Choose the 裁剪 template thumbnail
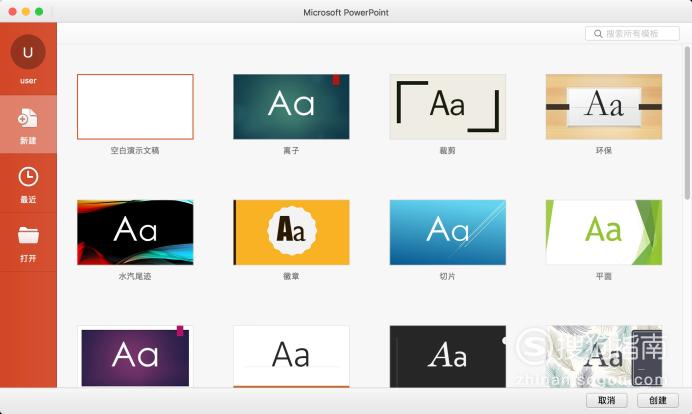 click(x=448, y=107)
